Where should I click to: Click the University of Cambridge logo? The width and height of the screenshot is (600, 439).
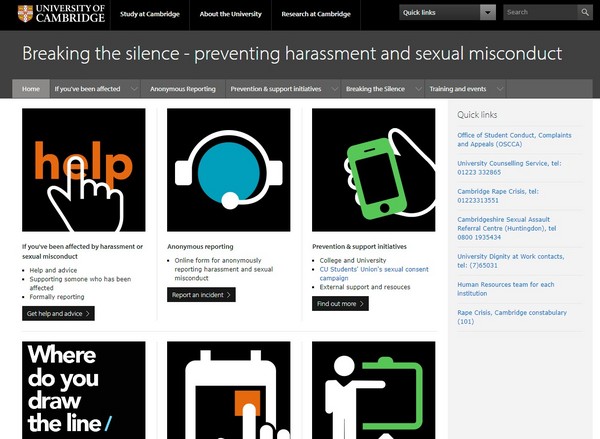[54, 13]
